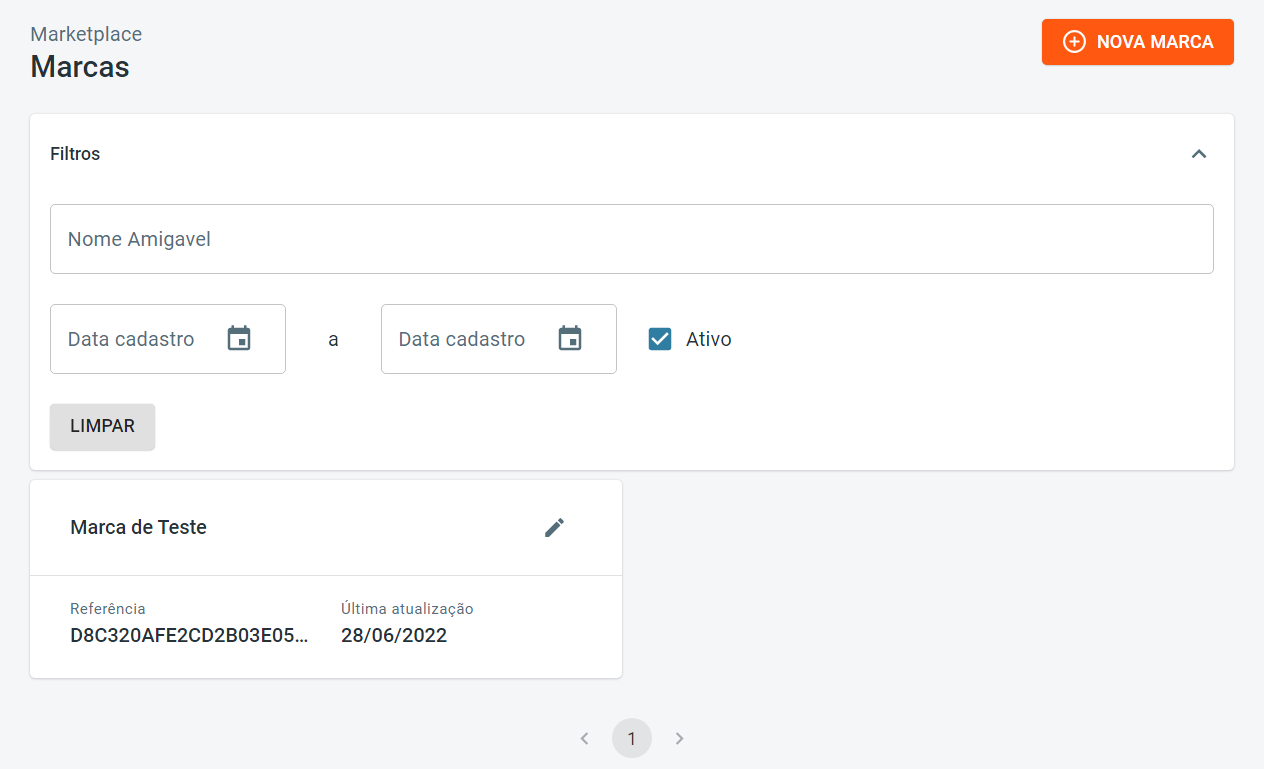
Task: Click the Última atualização date 28/06/2022
Action: click(x=394, y=635)
